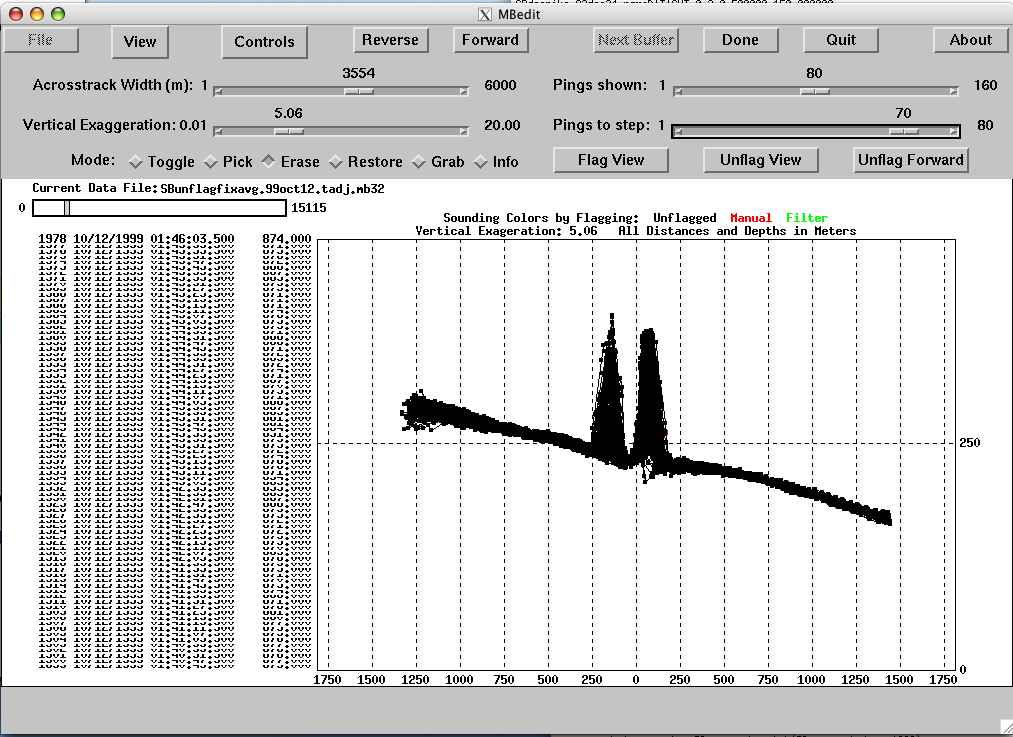Click the Vertical Exaggeration slider handle

289,131
